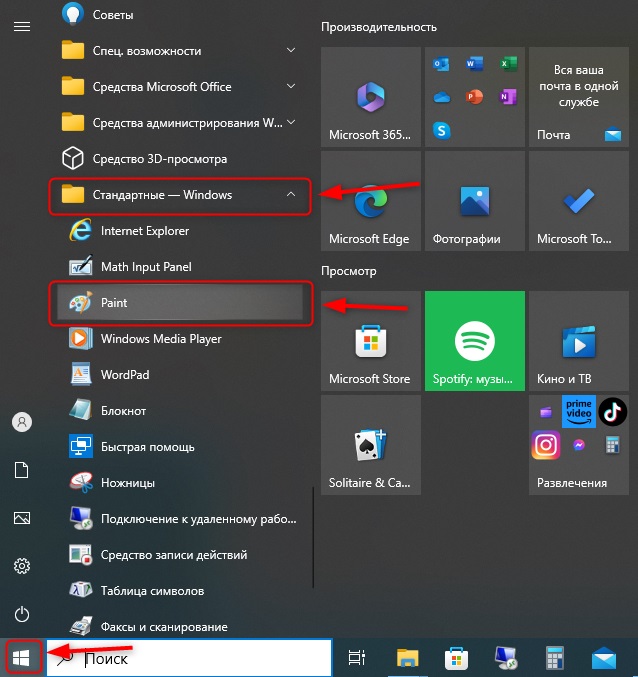Open Mail on taskbar
The width and height of the screenshot is (638, 677).
click(x=604, y=658)
